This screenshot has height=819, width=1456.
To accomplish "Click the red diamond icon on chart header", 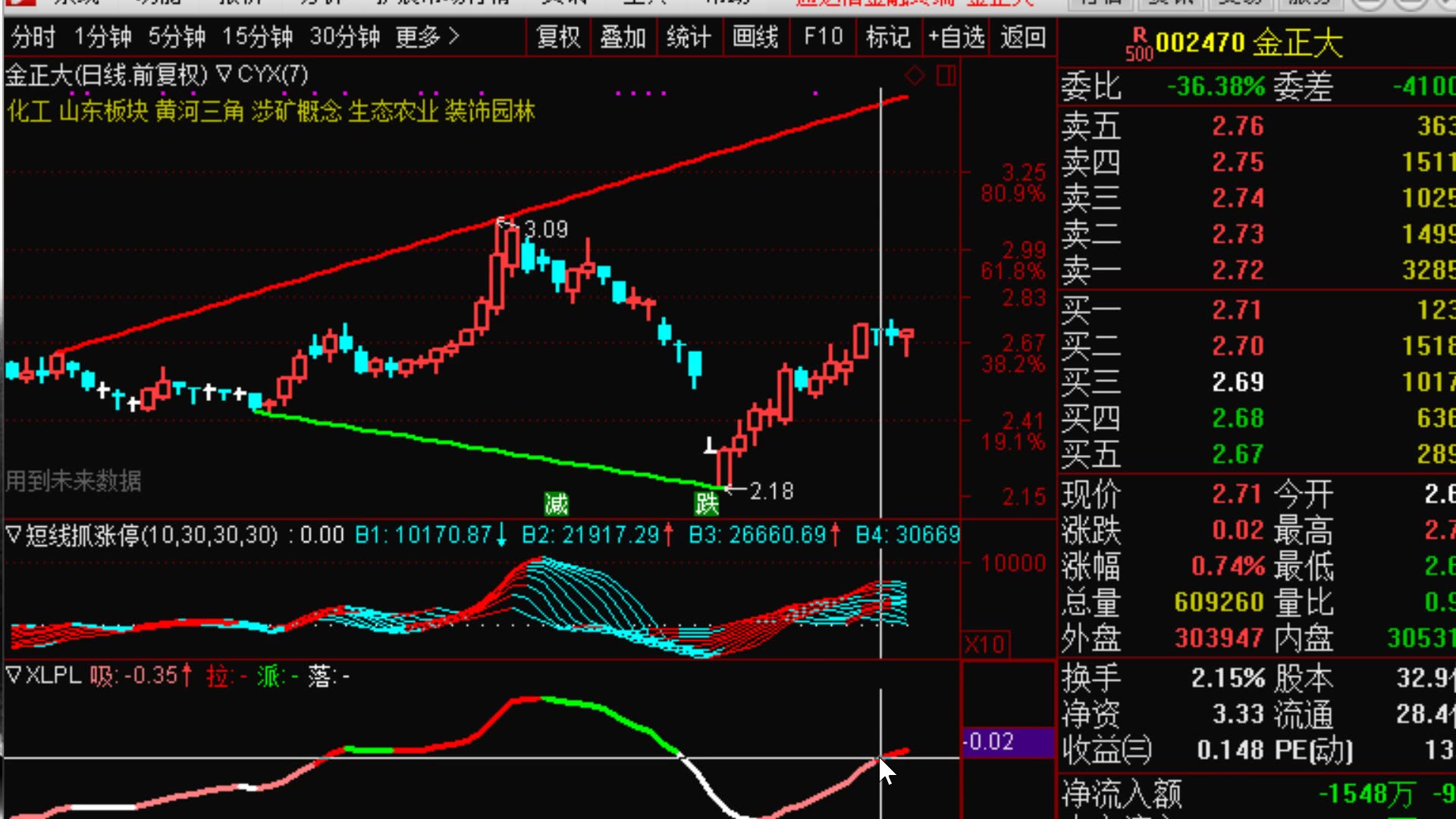I will tap(915, 75).
